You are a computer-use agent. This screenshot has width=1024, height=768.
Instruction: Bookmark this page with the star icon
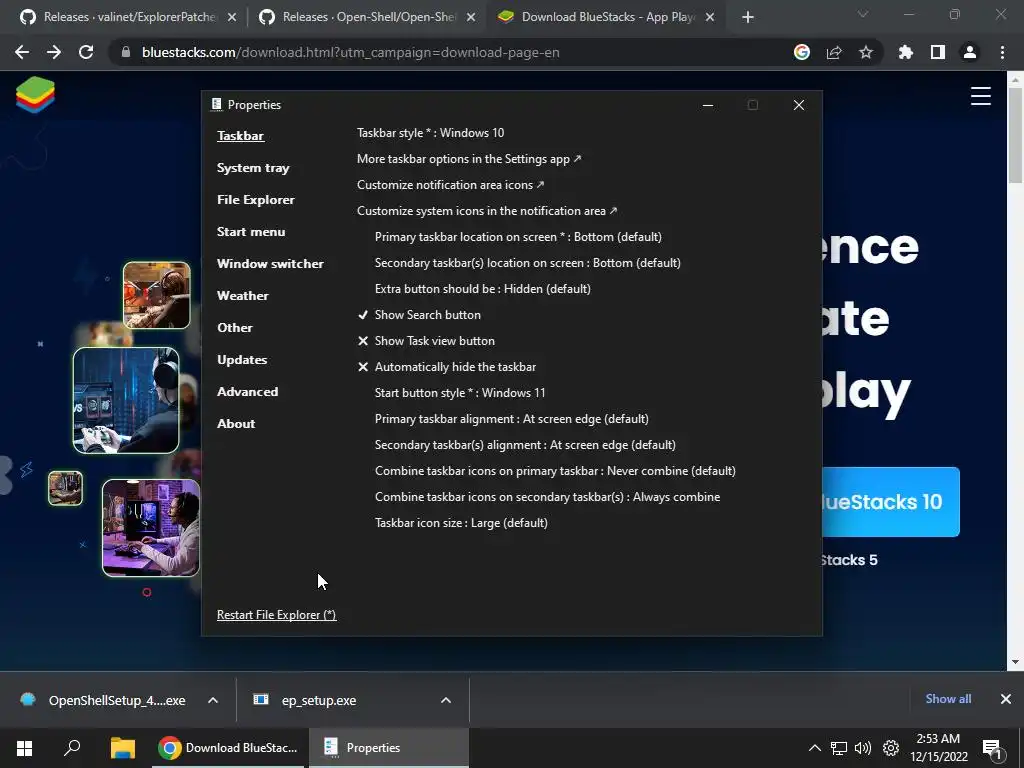(866, 52)
